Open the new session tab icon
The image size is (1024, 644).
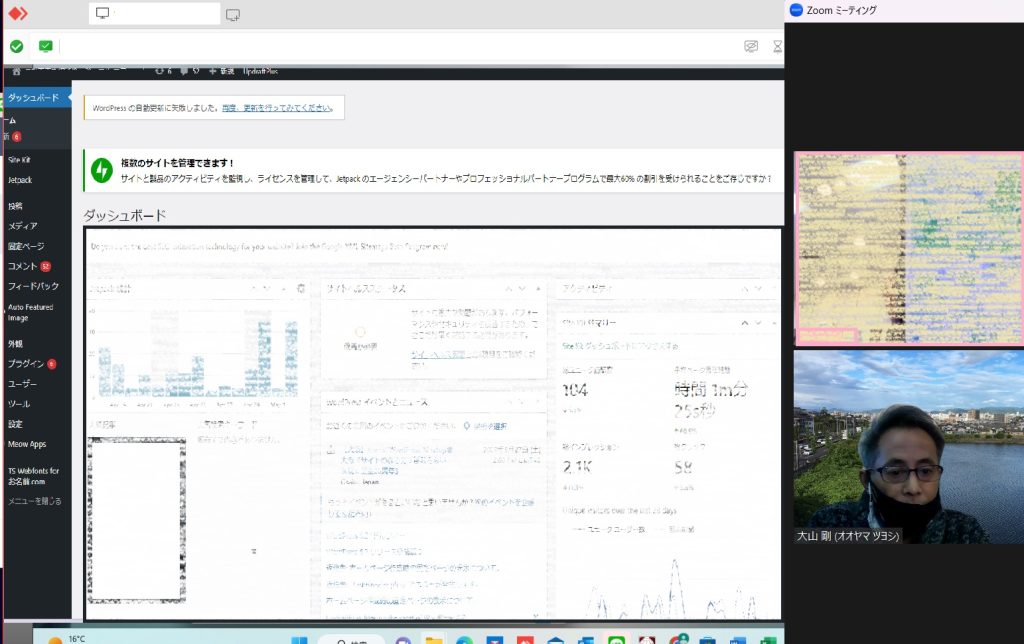pos(233,14)
